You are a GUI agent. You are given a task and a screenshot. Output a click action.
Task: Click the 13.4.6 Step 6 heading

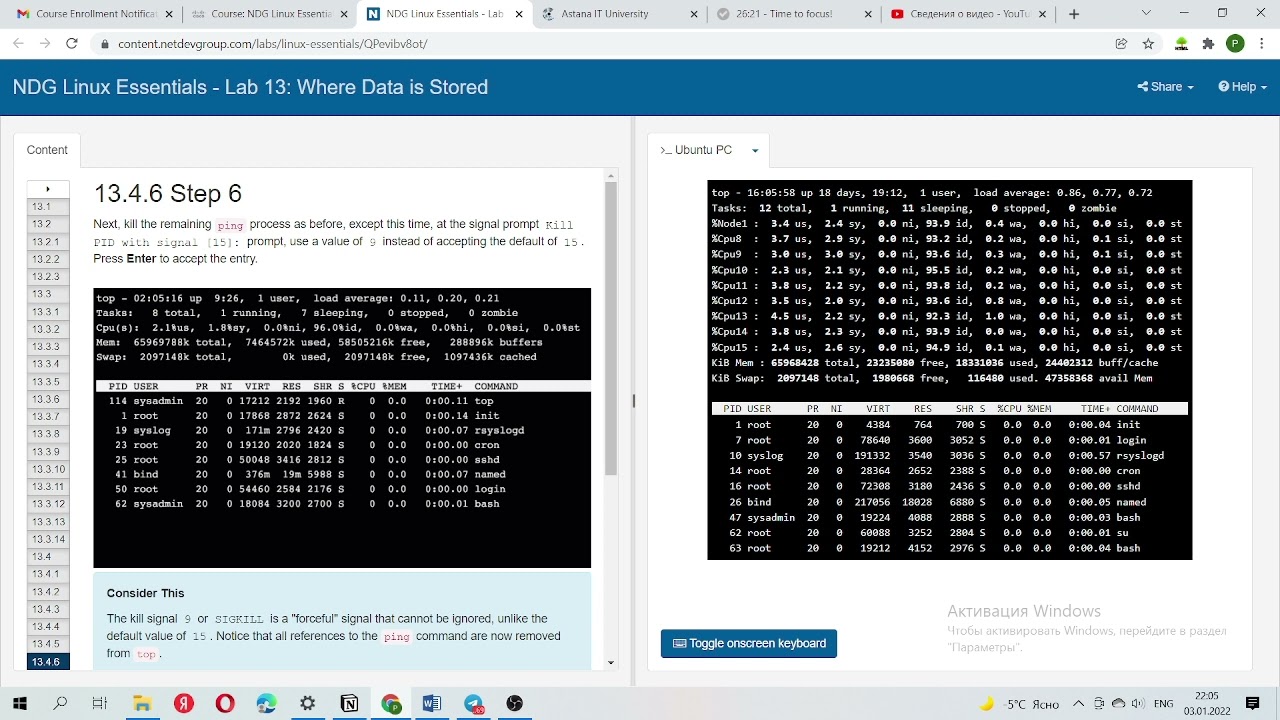coord(168,194)
